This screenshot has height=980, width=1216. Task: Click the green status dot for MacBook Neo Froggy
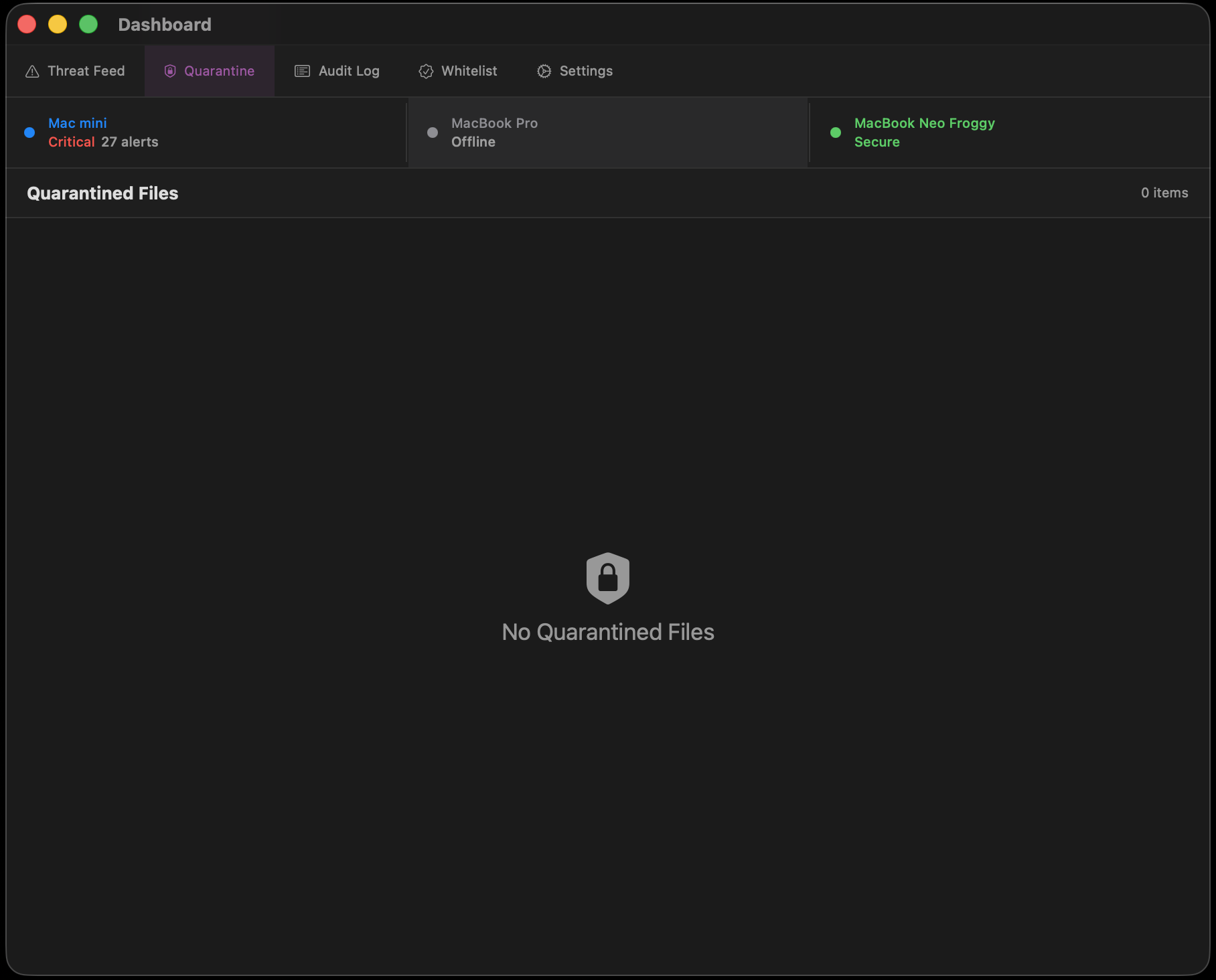coord(836,133)
